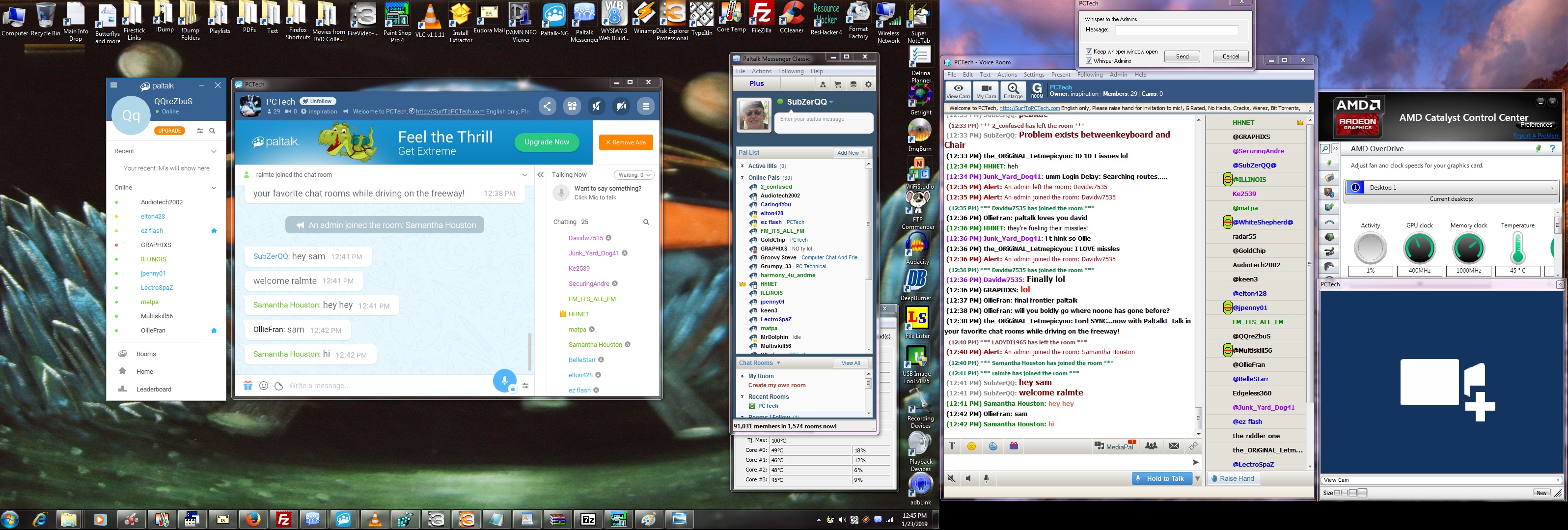Open Report A Problem link in AMD Catalyst
This screenshot has width=1568, height=530.
[x=1536, y=136]
